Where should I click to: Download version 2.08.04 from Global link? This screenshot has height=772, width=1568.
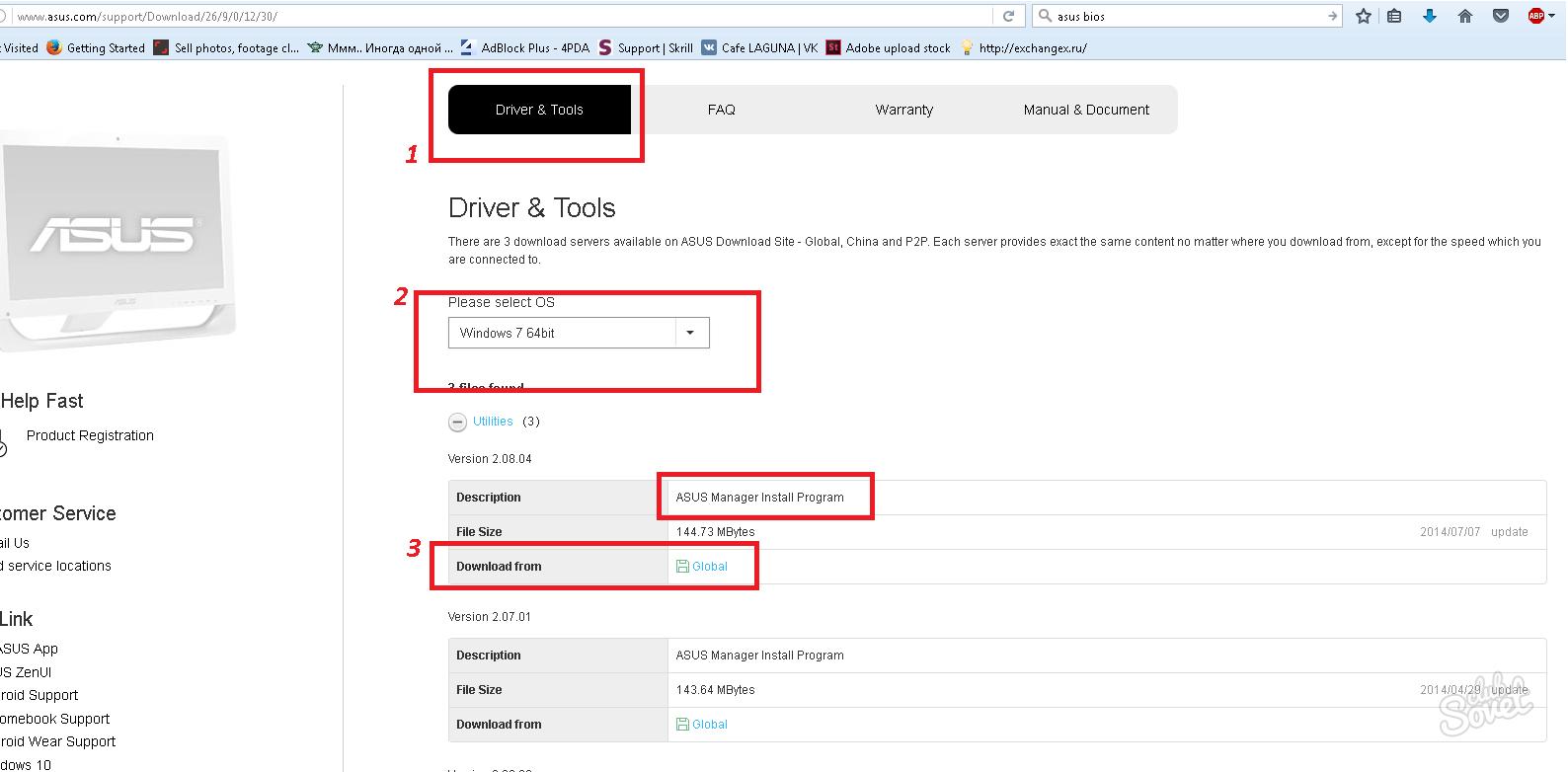click(709, 567)
